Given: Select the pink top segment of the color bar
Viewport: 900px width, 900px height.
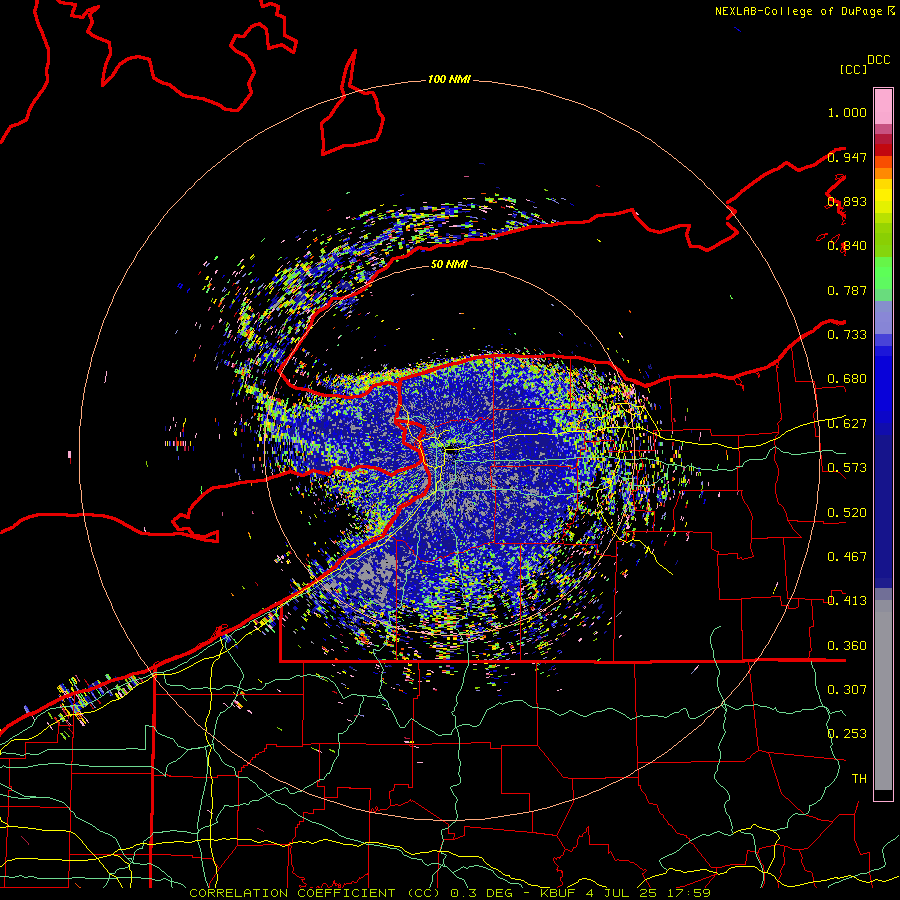Looking at the screenshot, I should tap(883, 106).
